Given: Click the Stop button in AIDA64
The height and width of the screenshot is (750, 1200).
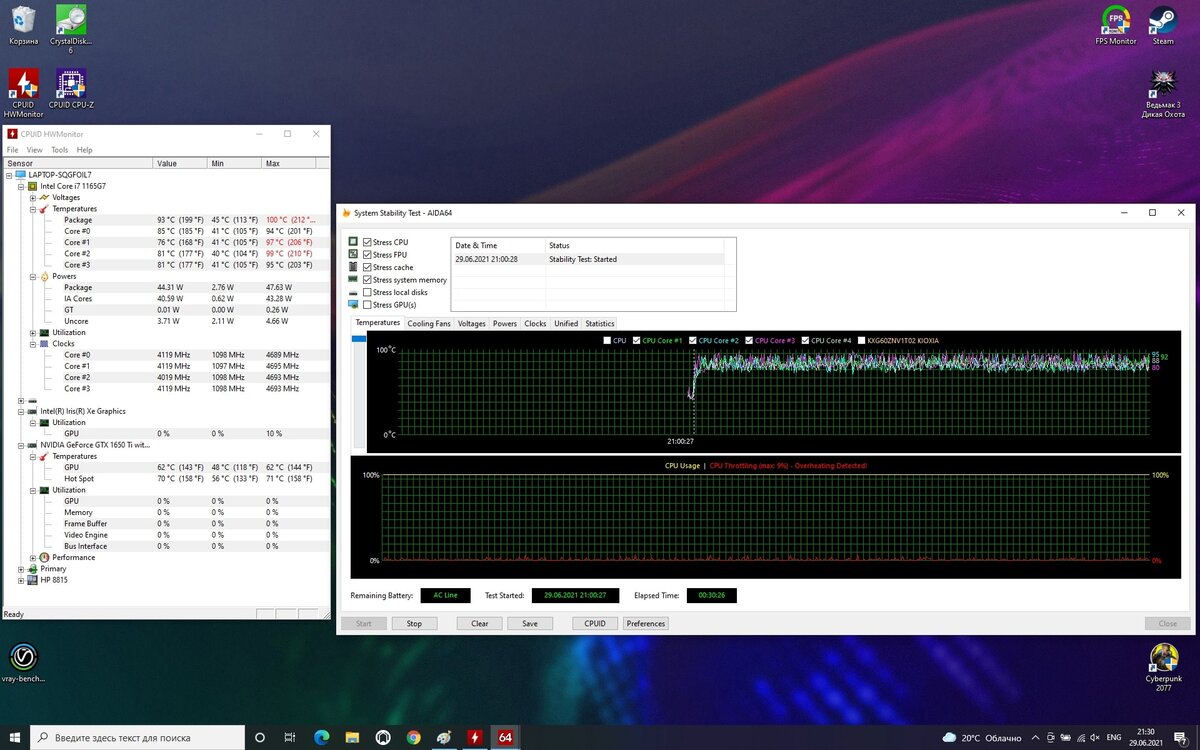Looking at the screenshot, I should click(414, 623).
